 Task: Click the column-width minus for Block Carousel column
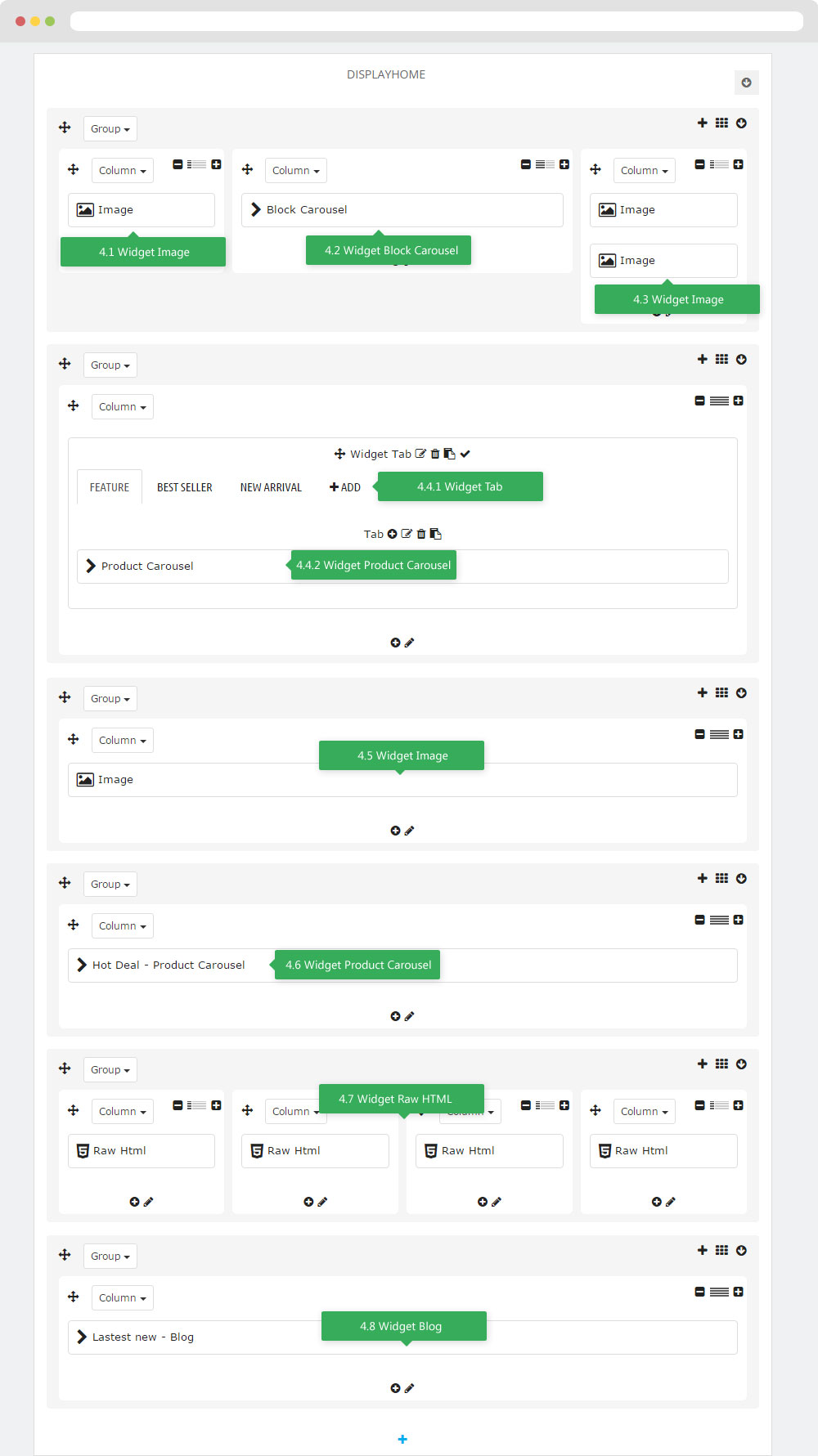coord(526,164)
